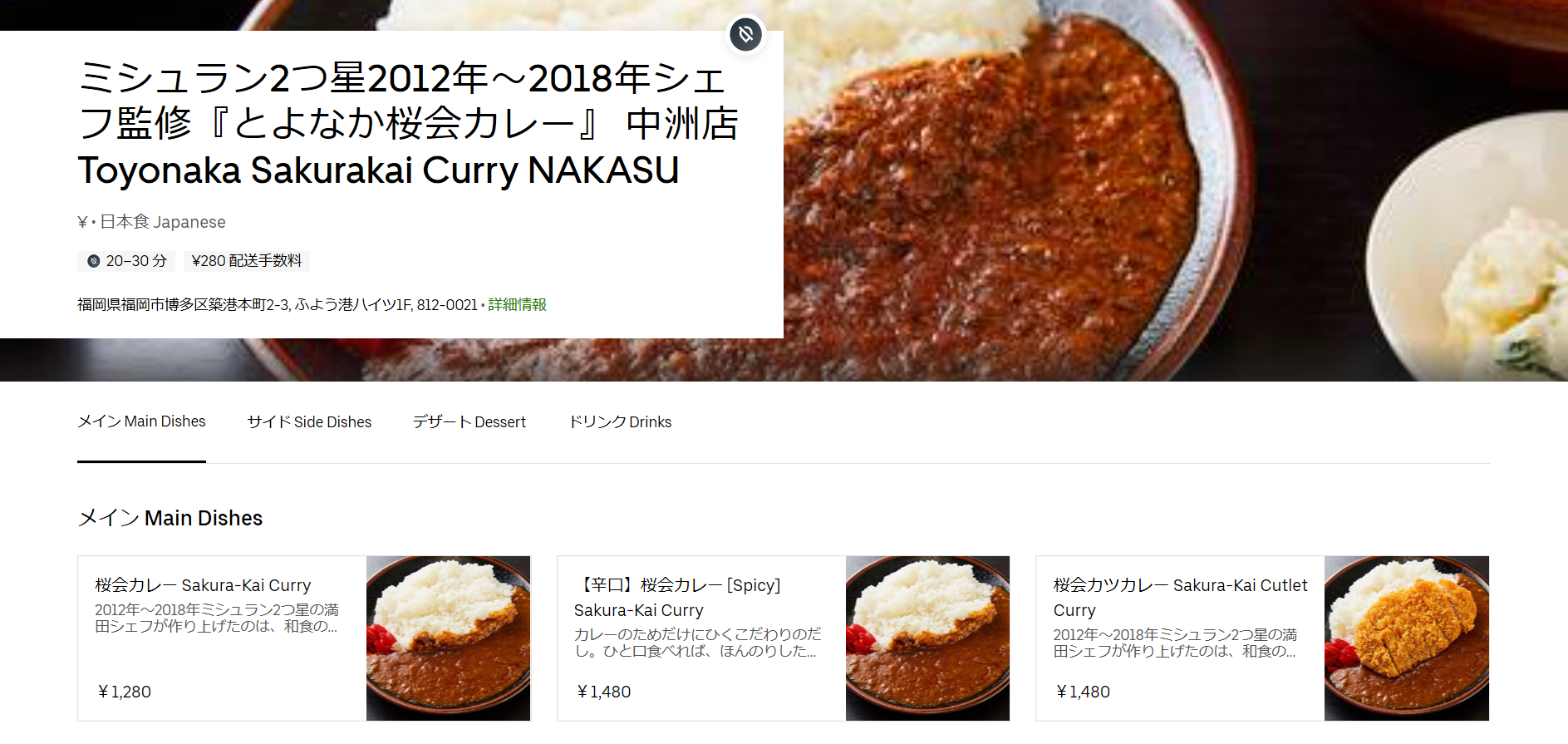Select the メイン Main Dishes tab
1568x744 pixels.
(141, 421)
